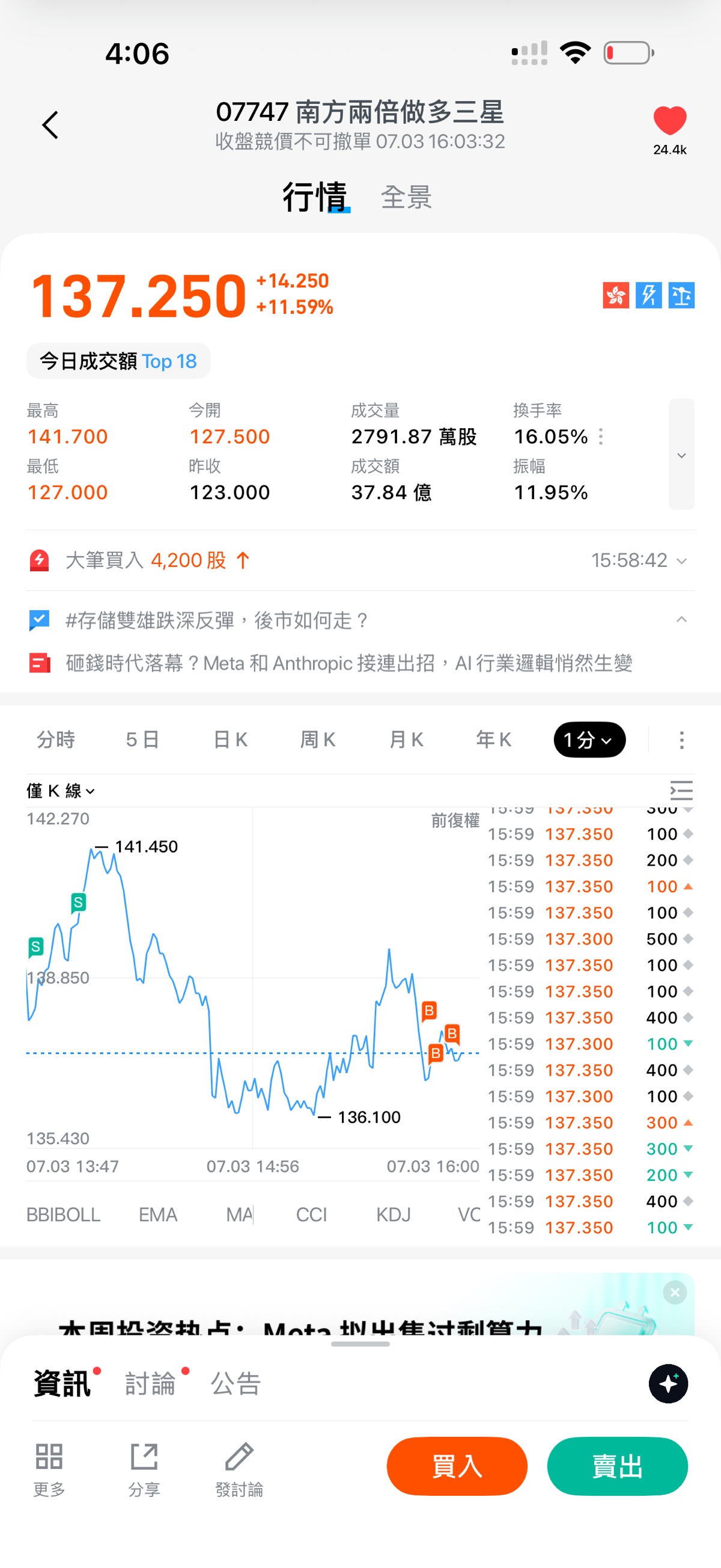This screenshot has height=1568, width=721.
Task: Select the BBIBOLL indicator
Action: [63, 1214]
